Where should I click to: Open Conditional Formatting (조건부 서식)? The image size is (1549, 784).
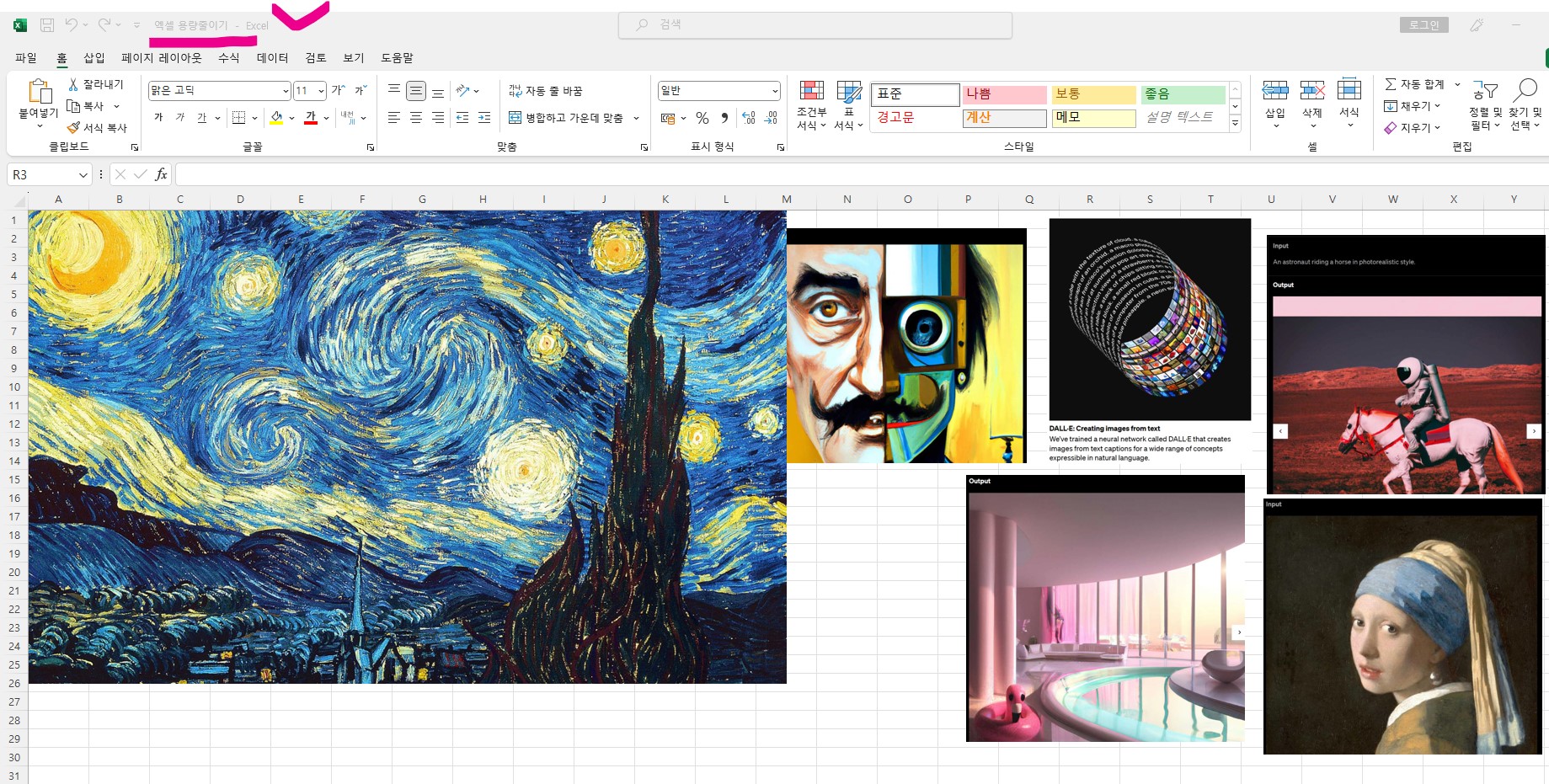pos(812,106)
